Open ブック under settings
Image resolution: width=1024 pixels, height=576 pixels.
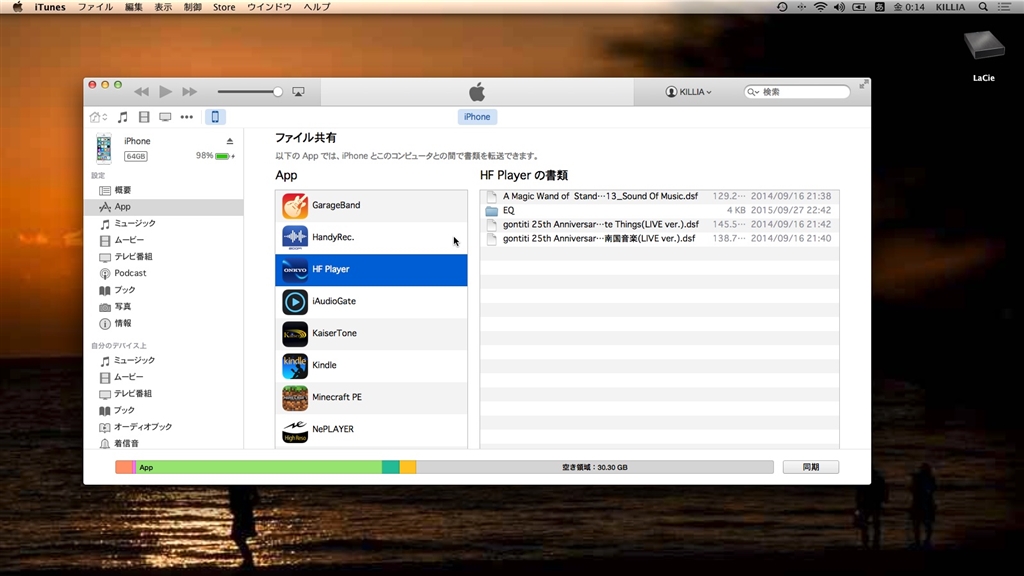[163, 290]
